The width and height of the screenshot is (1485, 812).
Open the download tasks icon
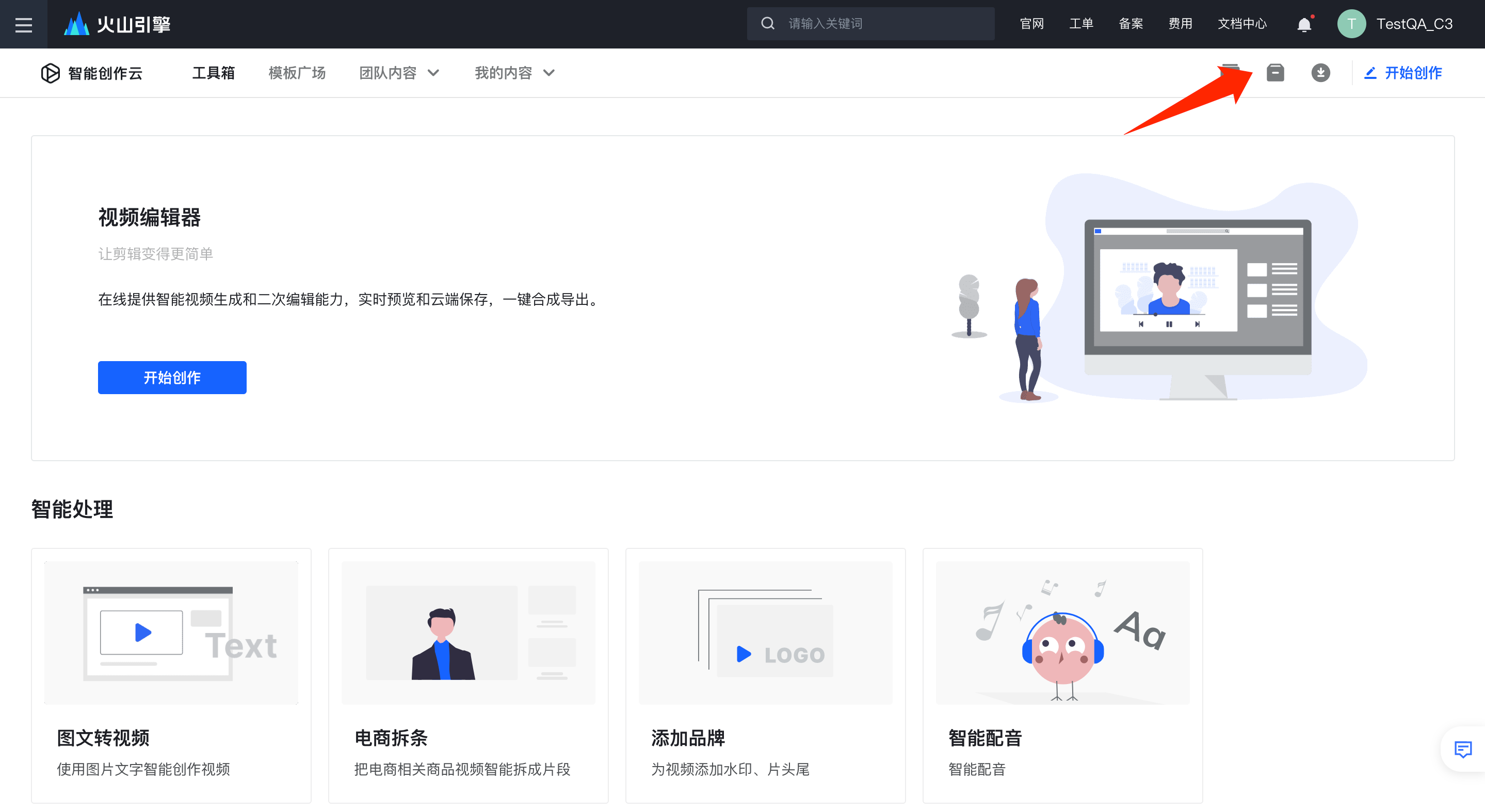click(x=1320, y=73)
